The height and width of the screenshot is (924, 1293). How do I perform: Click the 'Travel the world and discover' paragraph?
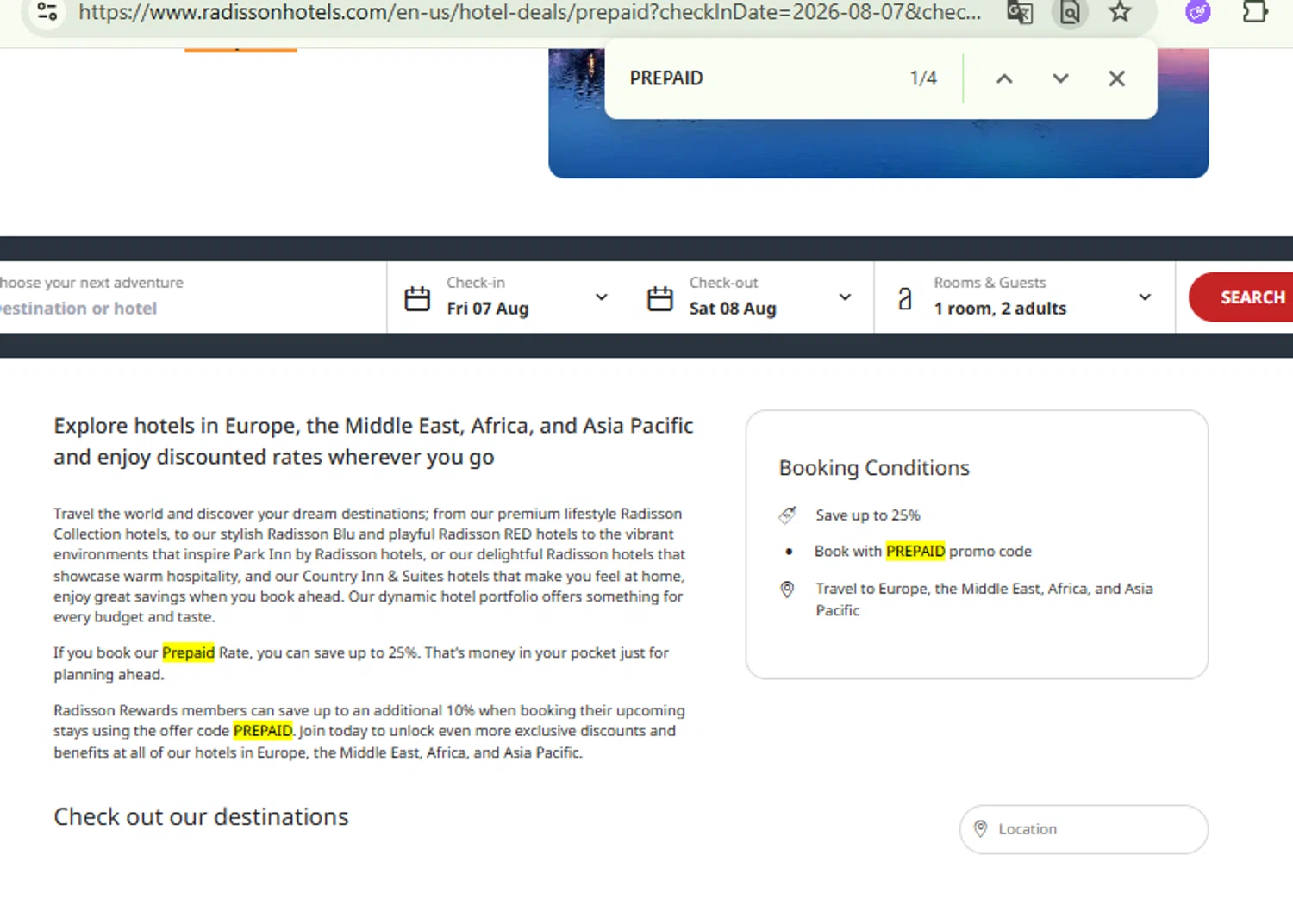pyautogui.click(x=370, y=565)
